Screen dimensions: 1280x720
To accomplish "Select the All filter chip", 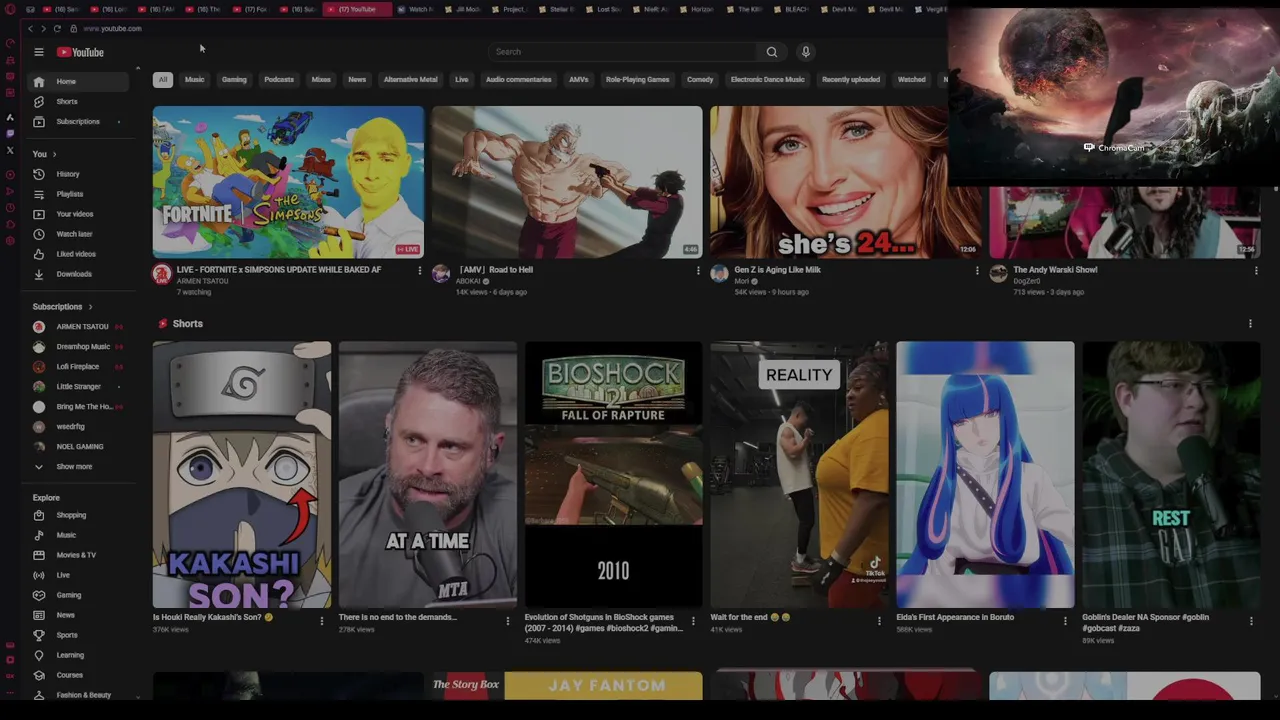I will coord(163,80).
